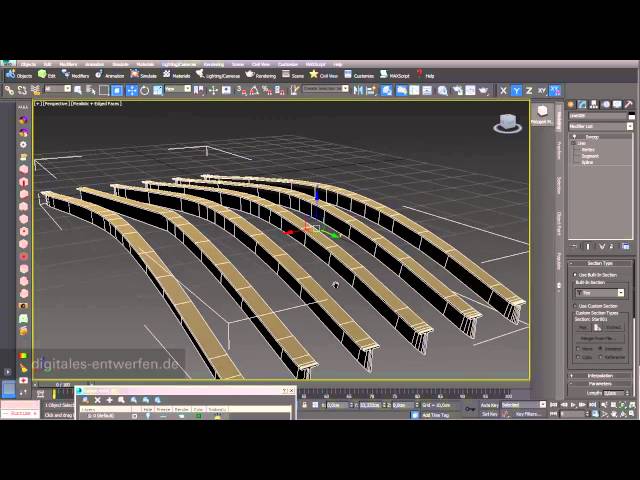
Task: Click the Play Animation control
Action: (573, 405)
